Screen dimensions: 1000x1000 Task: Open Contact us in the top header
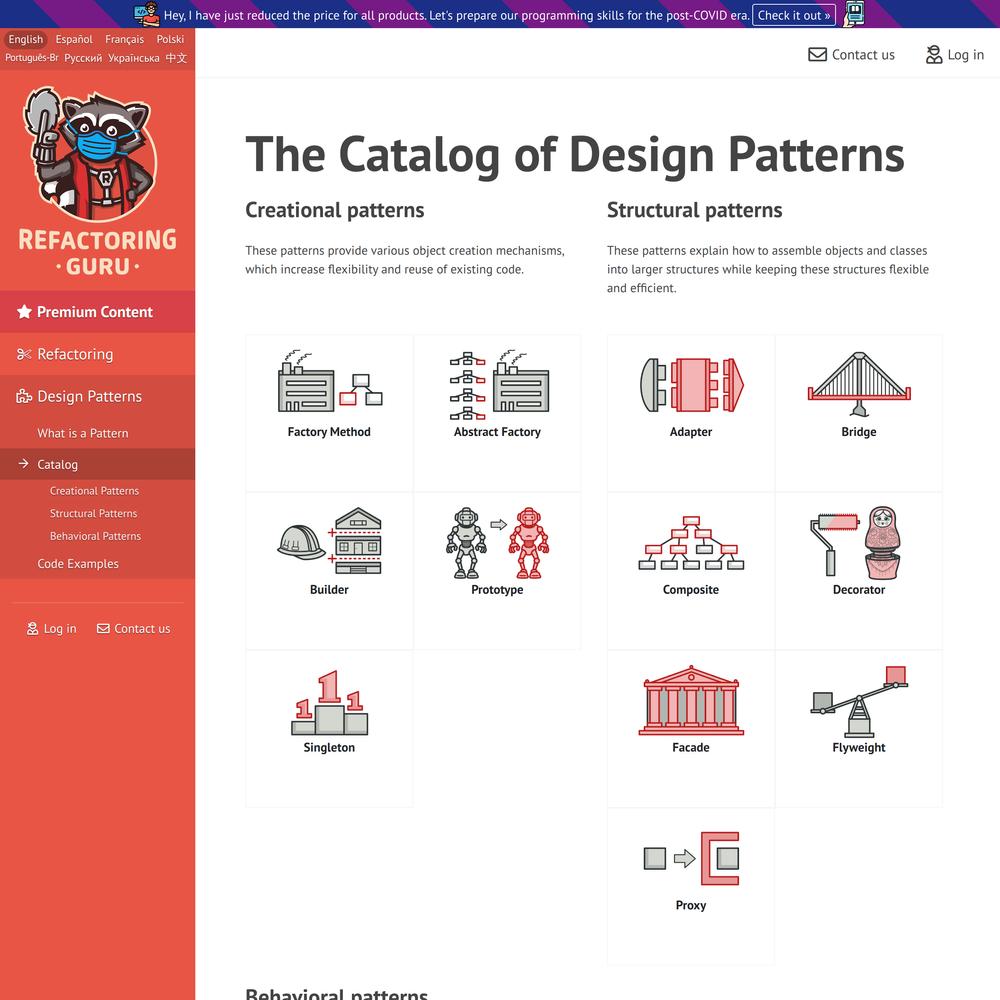point(851,55)
